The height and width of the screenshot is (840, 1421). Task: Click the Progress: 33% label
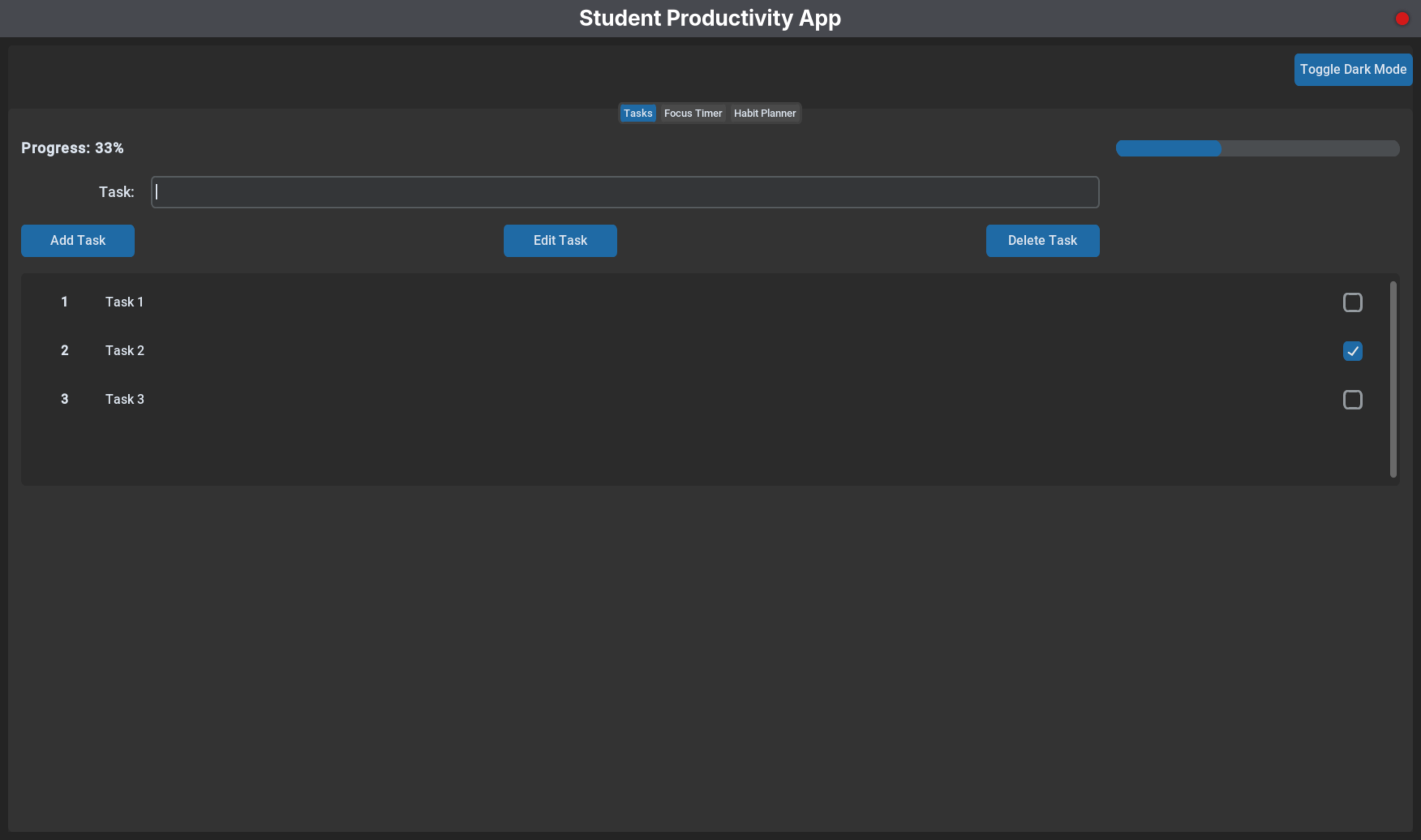coord(73,148)
